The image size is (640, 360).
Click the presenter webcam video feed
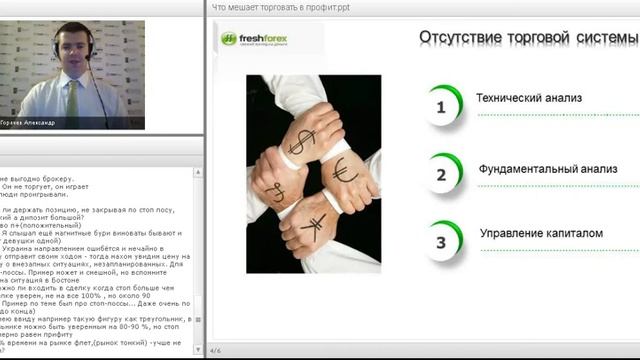pyautogui.click(x=72, y=75)
